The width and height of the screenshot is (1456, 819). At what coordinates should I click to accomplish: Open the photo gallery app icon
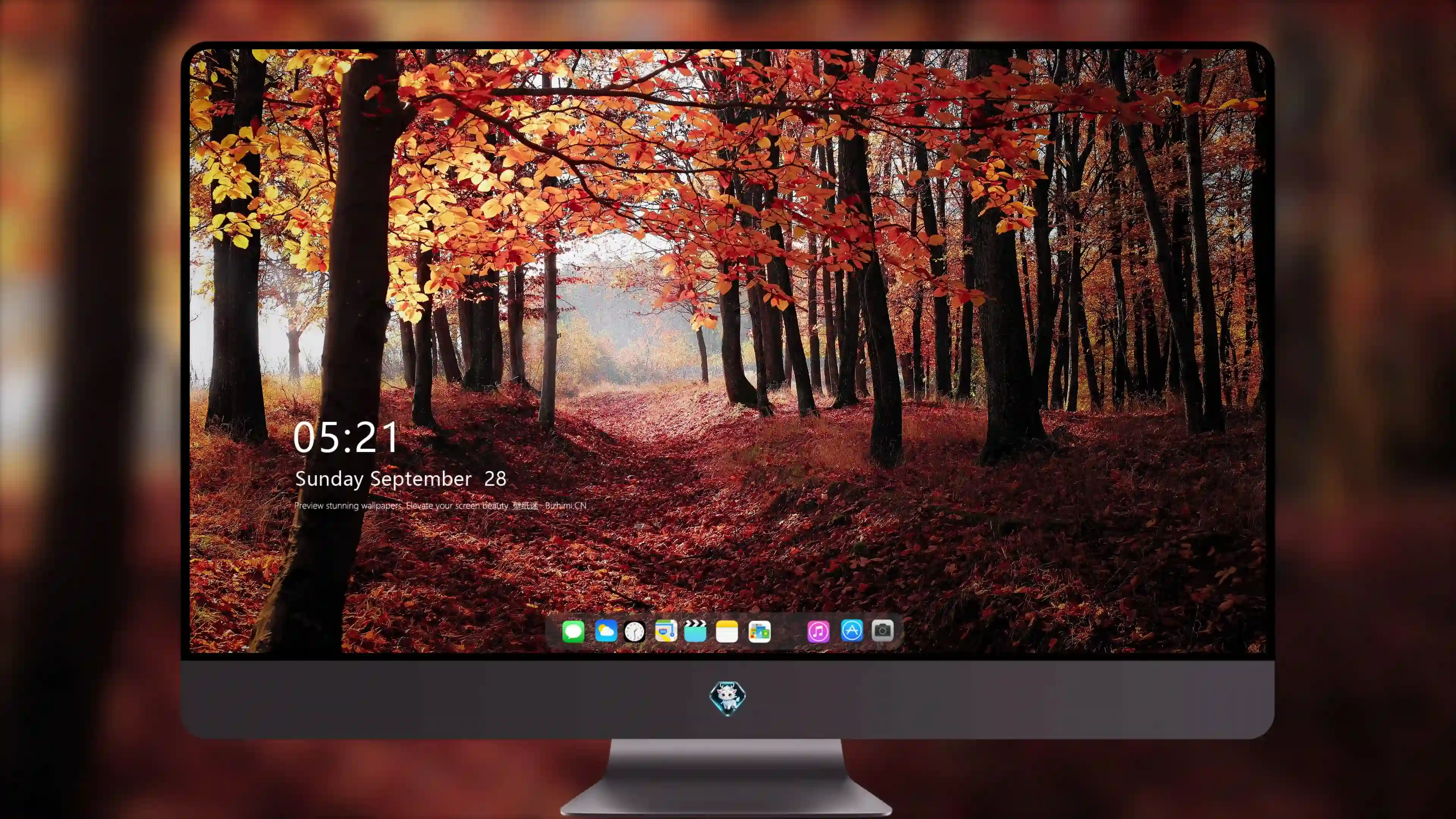tap(759, 631)
